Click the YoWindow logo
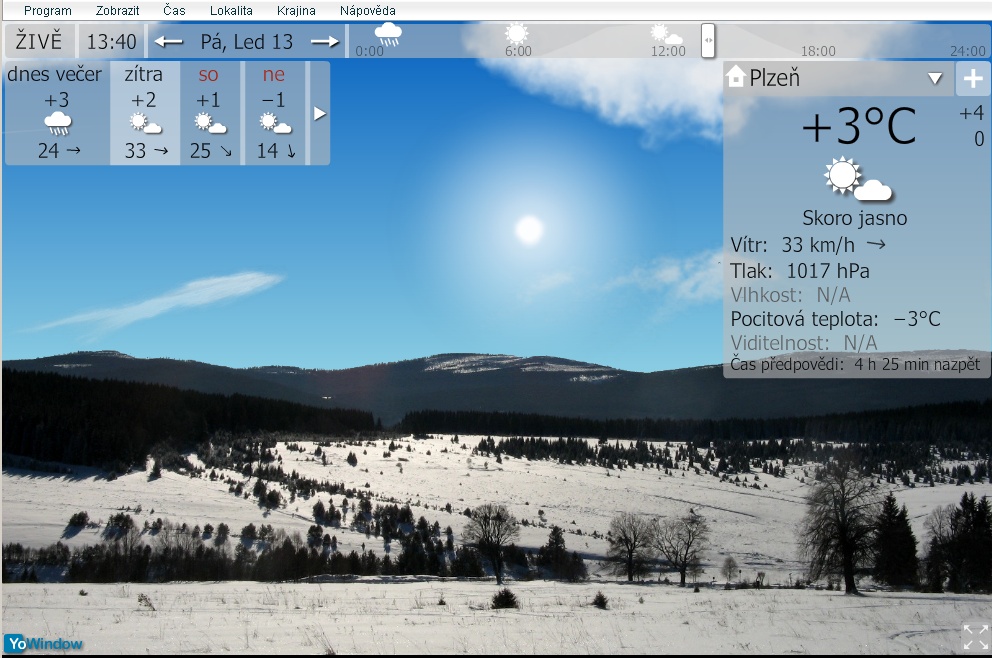The height and width of the screenshot is (658, 992). [43, 643]
